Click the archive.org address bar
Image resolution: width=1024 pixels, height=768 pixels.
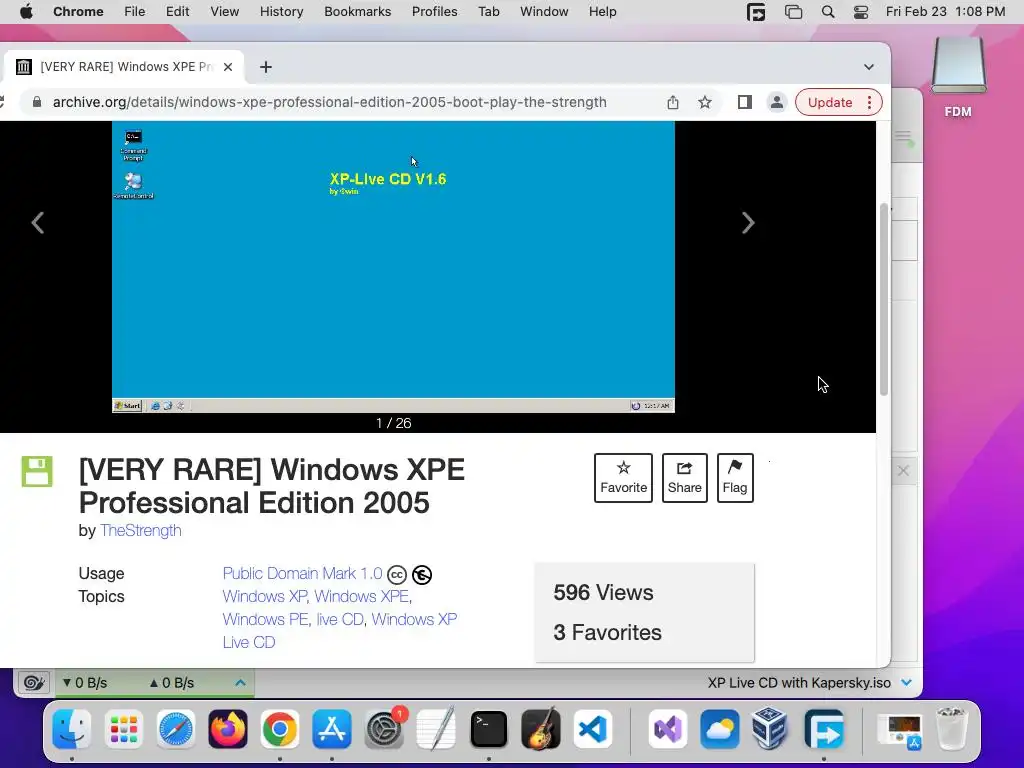click(x=329, y=103)
